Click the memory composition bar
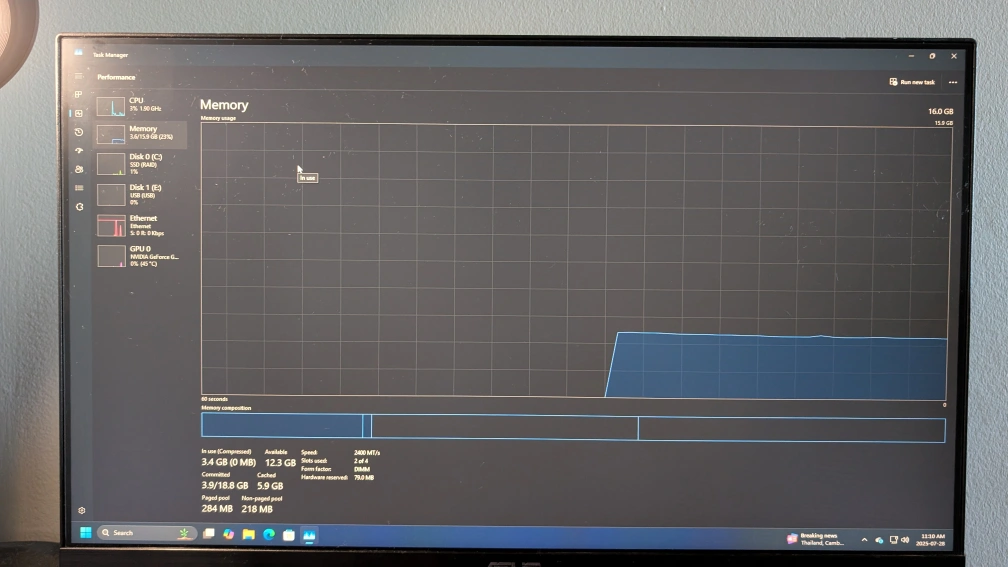The width and height of the screenshot is (1008, 567). point(572,428)
